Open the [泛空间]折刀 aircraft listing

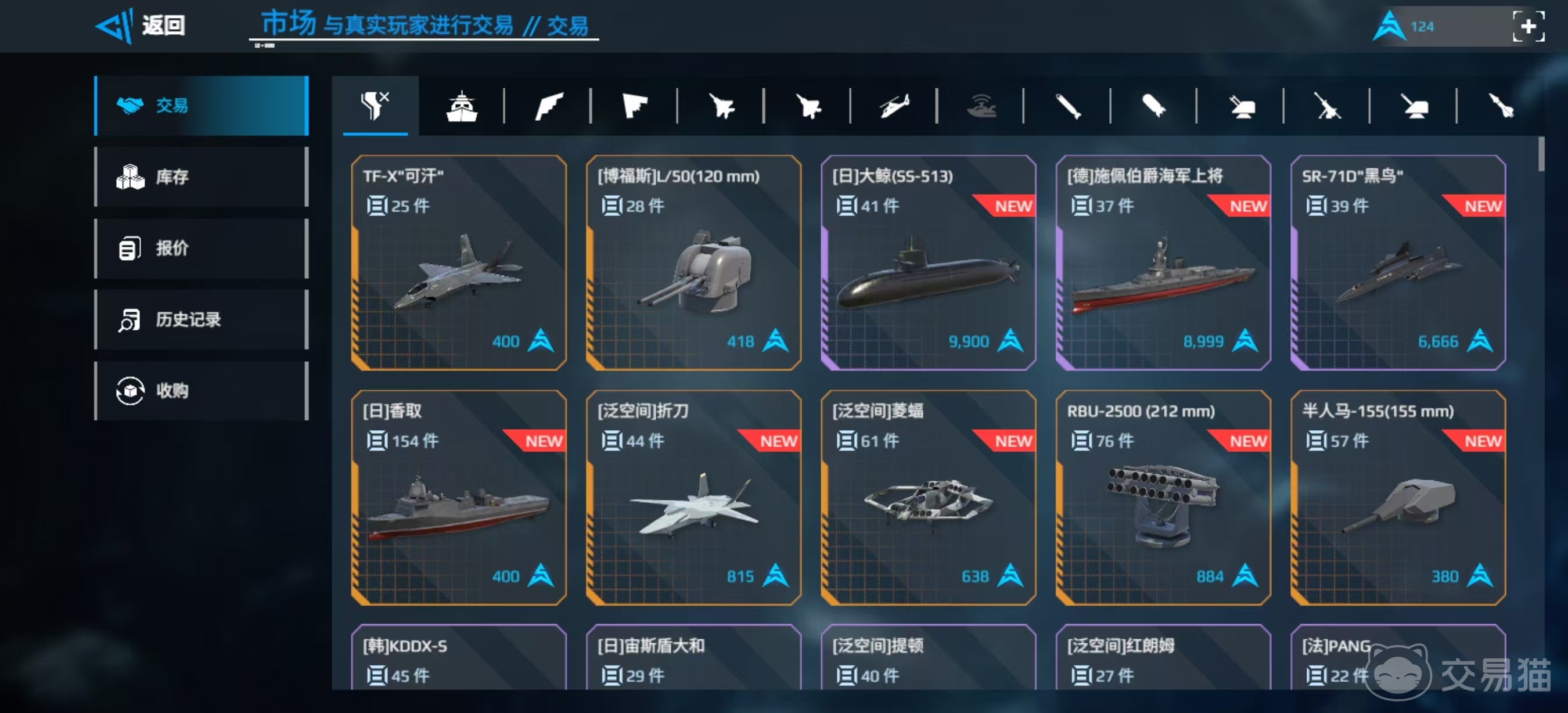(693, 497)
